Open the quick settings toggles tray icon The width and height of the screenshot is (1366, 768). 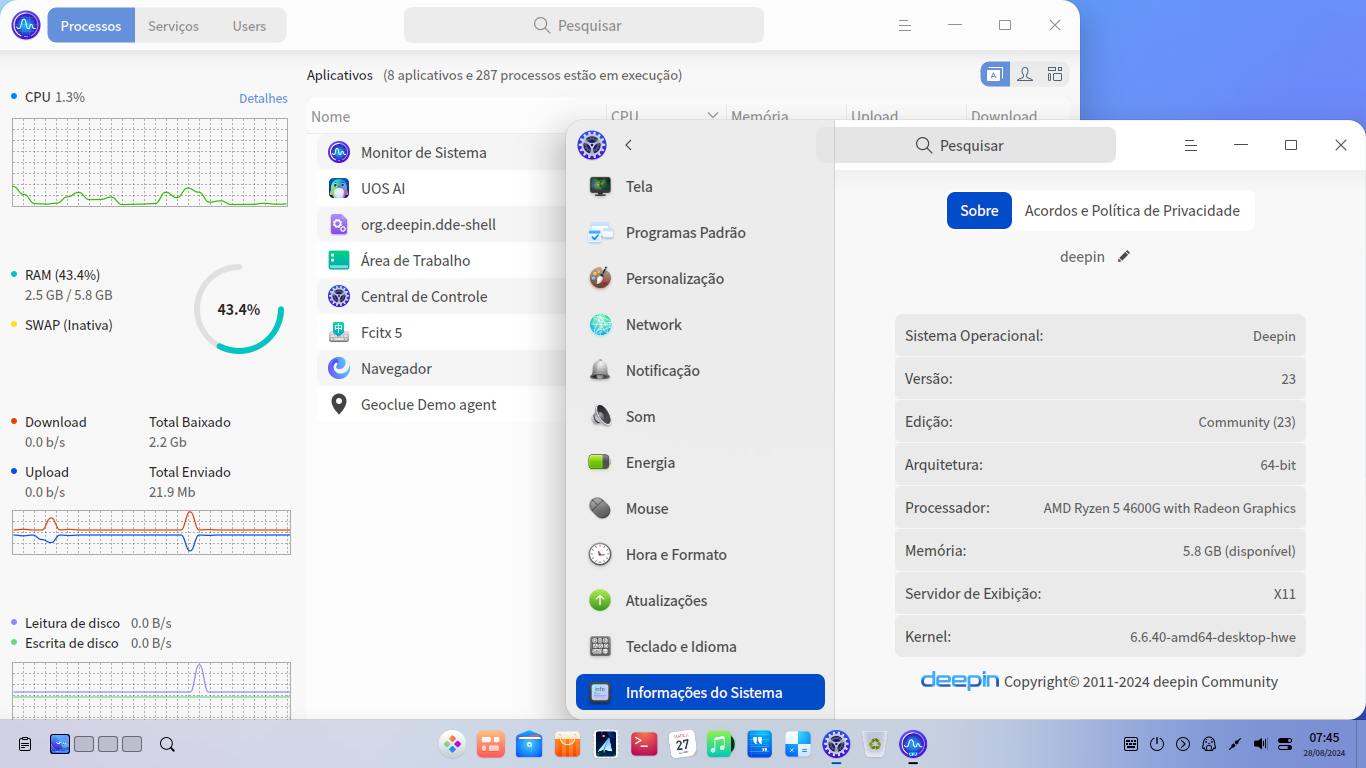pyautogui.click(x=1285, y=744)
